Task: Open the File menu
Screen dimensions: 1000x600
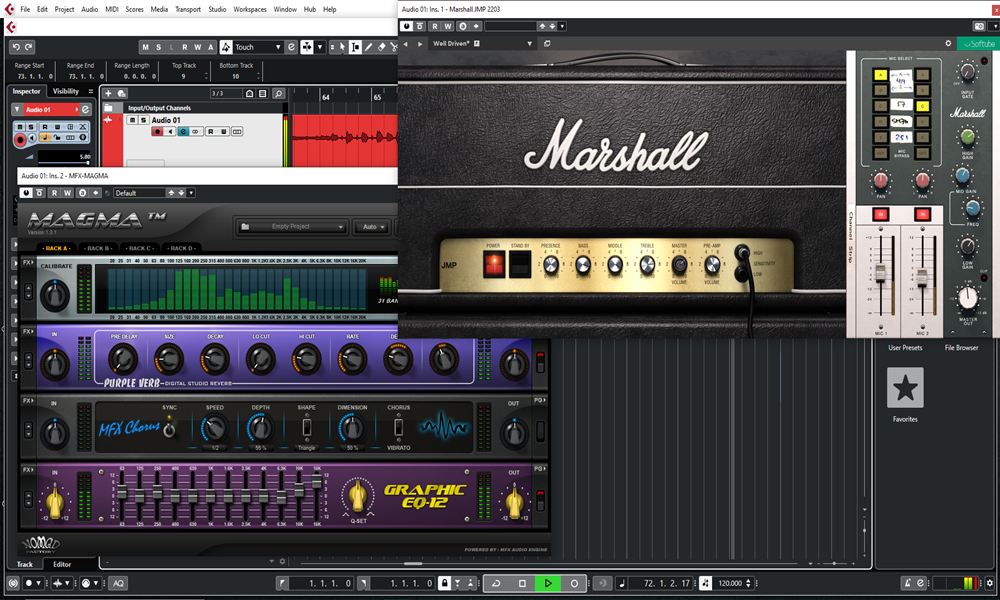Action: click(x=25, y=9)
